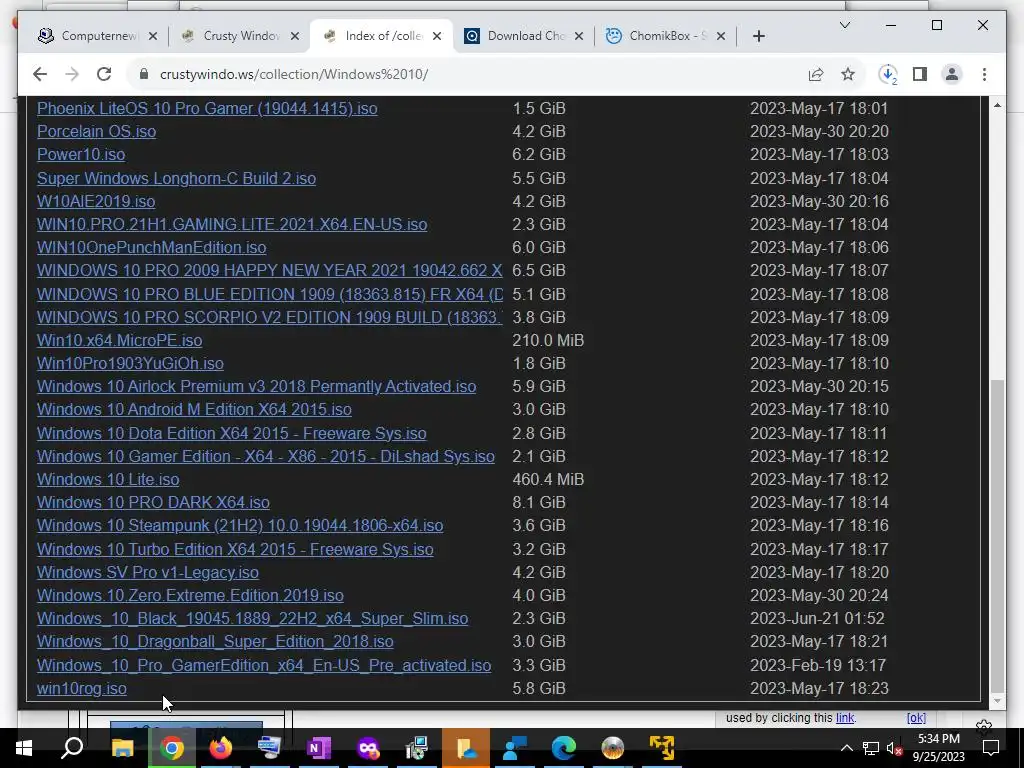Open Win10Pro1903YuGiOh.iso link
Screen dimensions: 1024x768
[x=130, y=363]
